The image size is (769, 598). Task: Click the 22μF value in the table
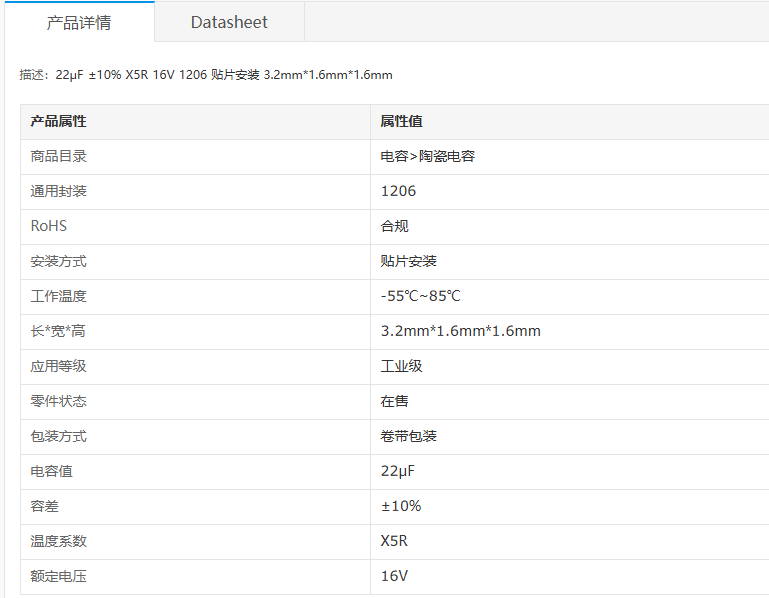click(398, 471)
